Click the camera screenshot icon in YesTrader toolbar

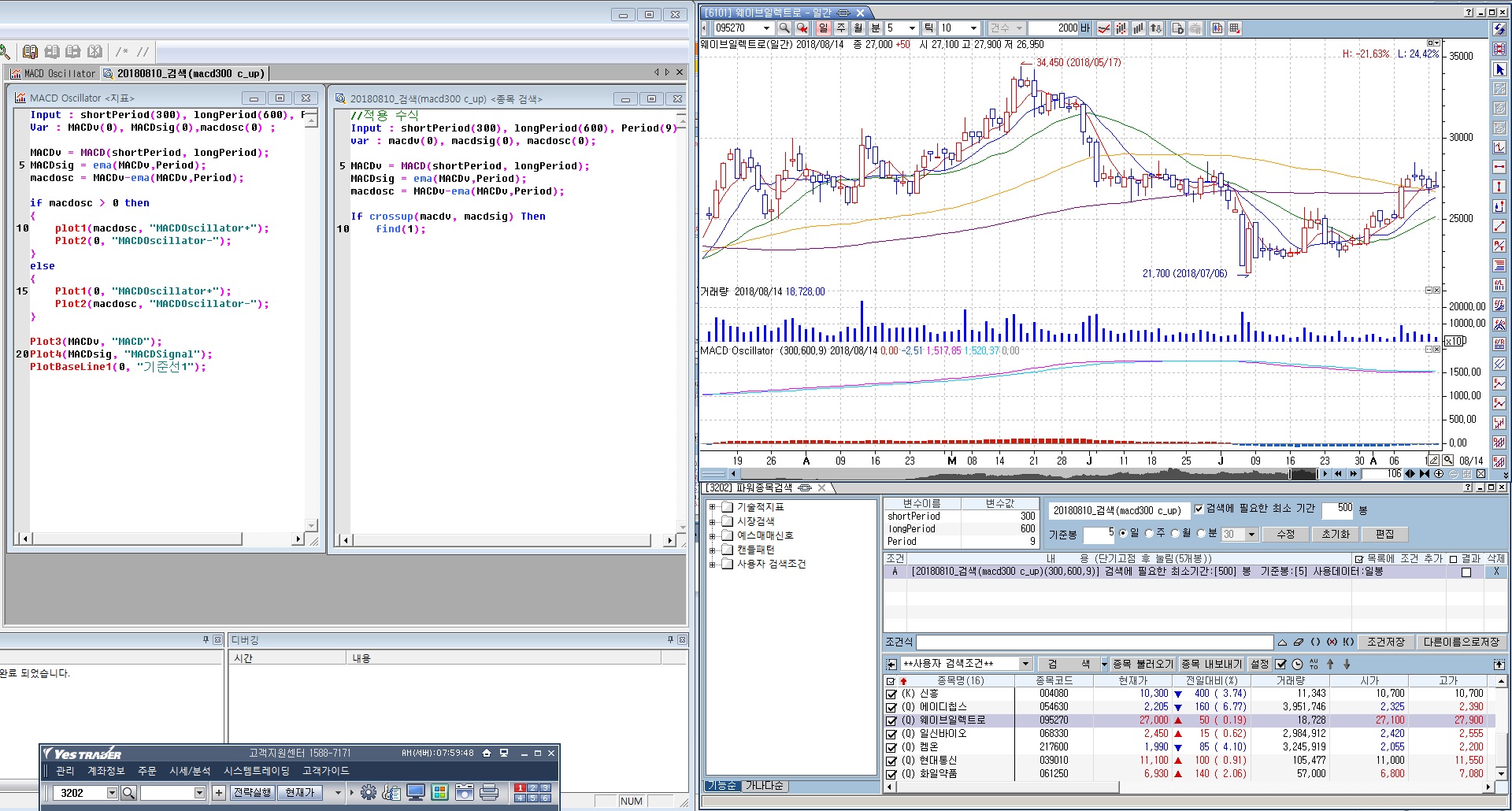465,793
